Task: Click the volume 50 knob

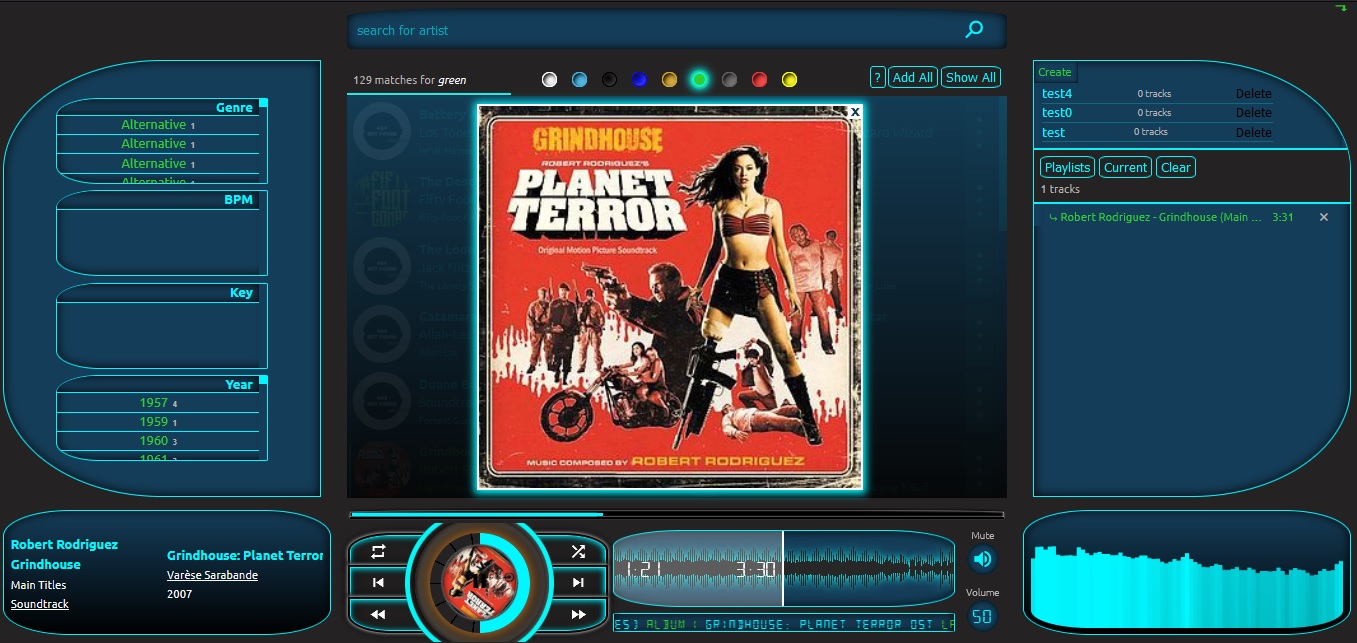Action: tap(983, 616)
